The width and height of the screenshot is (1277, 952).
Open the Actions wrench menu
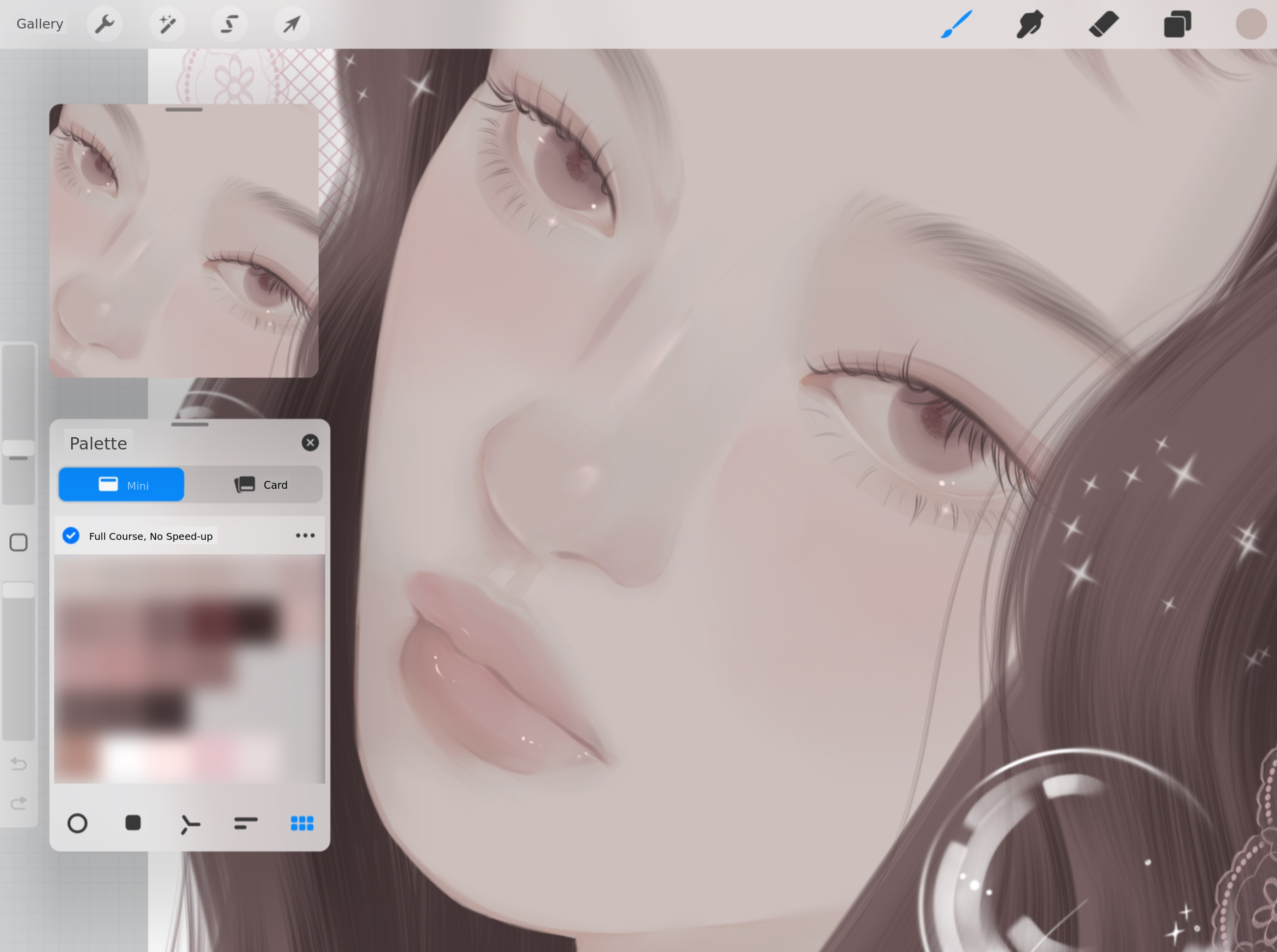coord(104,24)
